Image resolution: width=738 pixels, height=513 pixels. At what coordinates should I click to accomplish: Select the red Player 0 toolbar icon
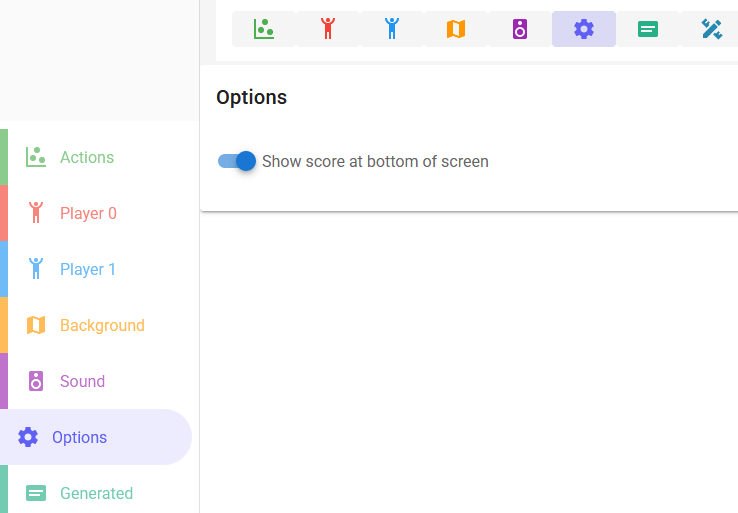(328, 29)
